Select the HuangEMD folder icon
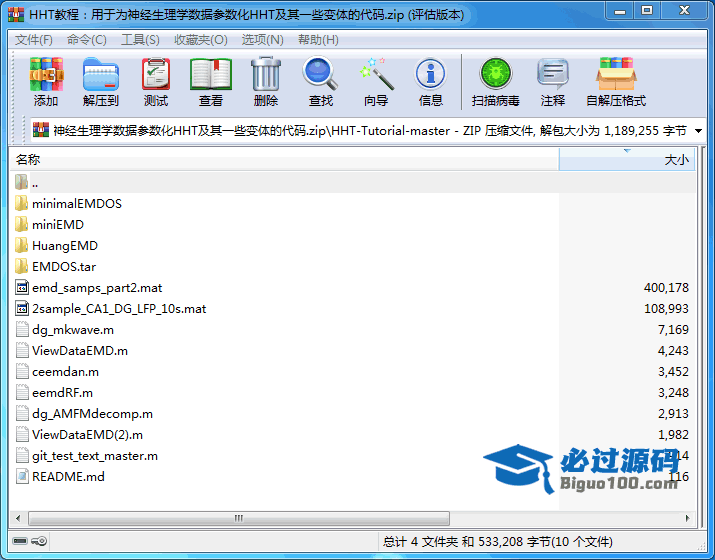This screenshot has width=715, height=560. [x=21, y=245]
